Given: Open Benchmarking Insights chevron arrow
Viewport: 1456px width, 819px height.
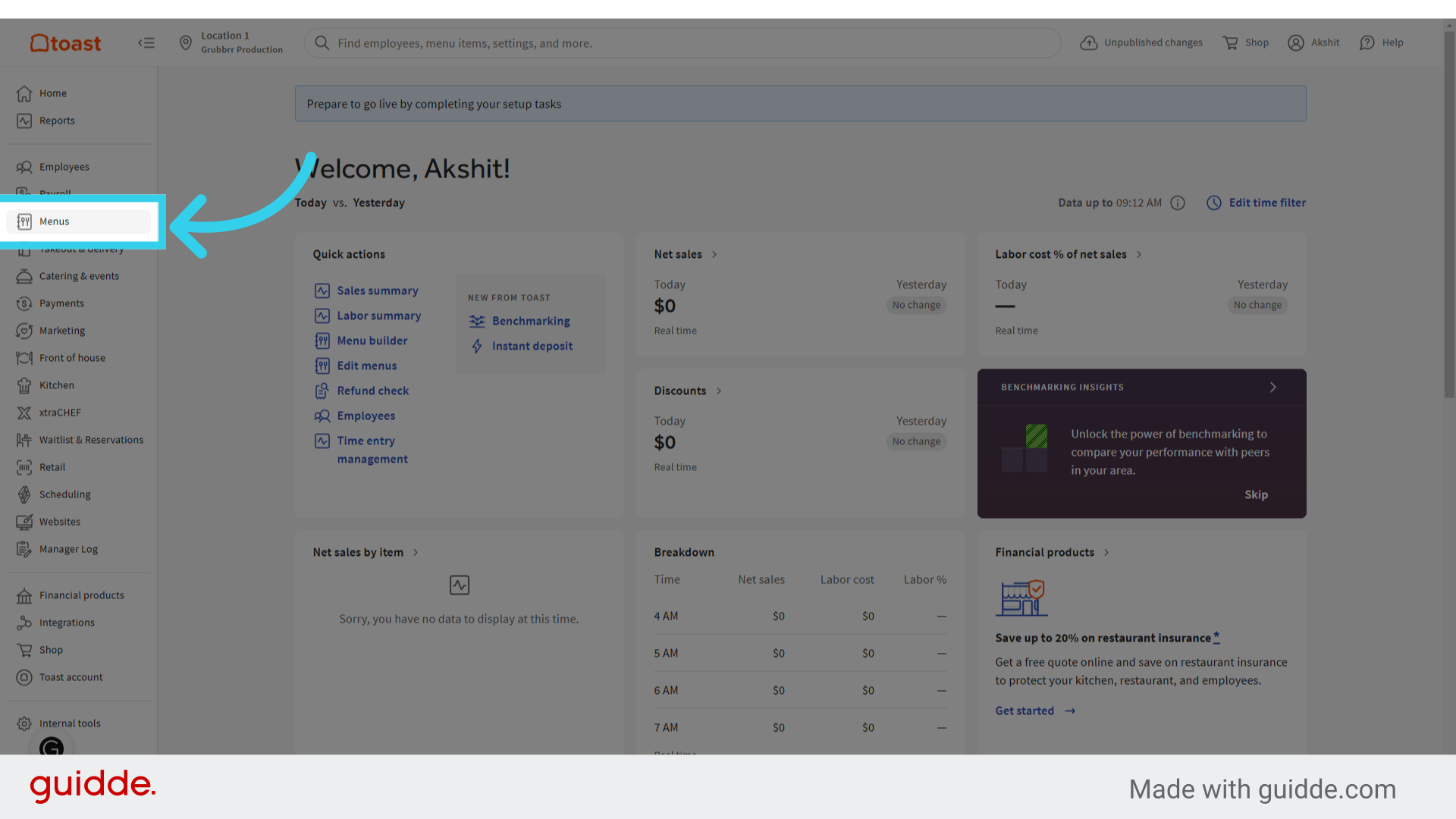Looking at the screenshot, I should tap(1273, 388).
